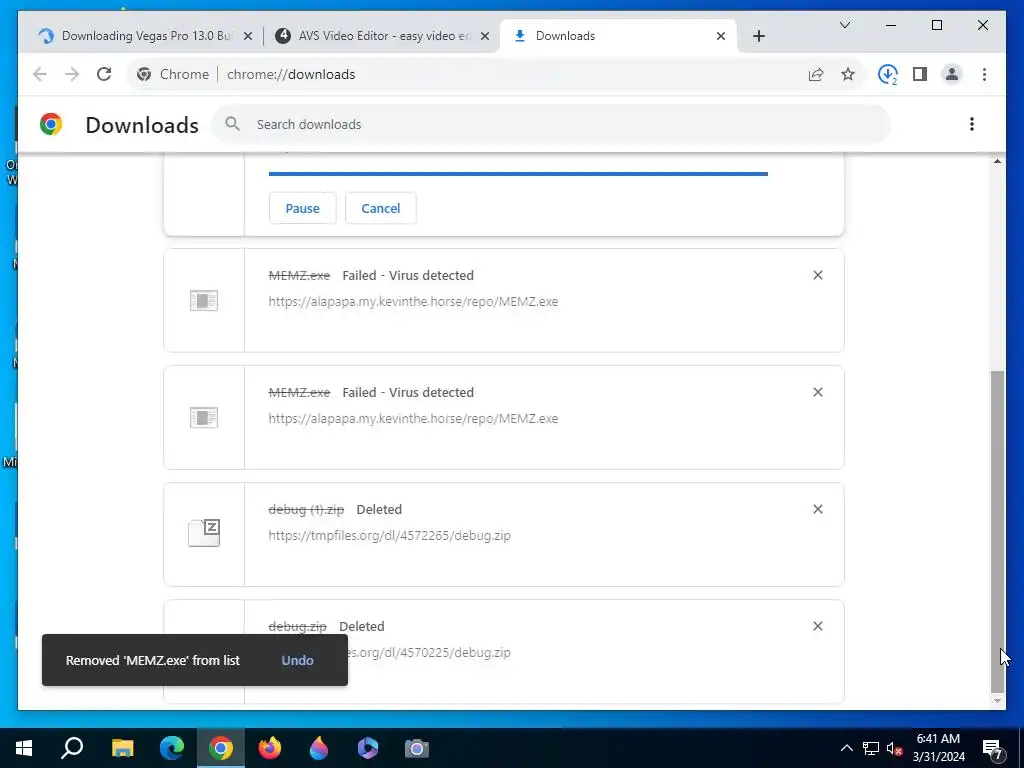Show hidden system tray icons
This screenshot has width=1024, height=768.
tap(846, 748)
